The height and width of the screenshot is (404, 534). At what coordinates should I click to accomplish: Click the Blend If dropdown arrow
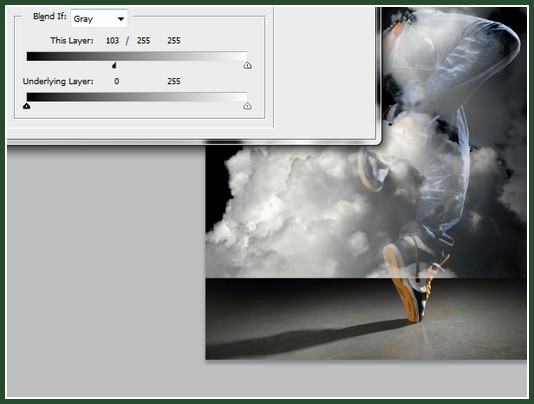tap(121, 19)
